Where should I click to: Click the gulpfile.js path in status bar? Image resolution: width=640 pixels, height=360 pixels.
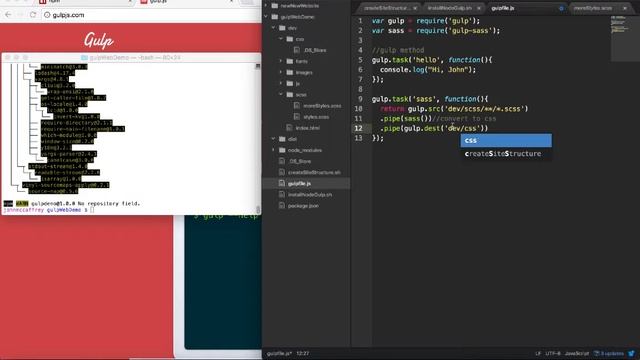(279, 353)
